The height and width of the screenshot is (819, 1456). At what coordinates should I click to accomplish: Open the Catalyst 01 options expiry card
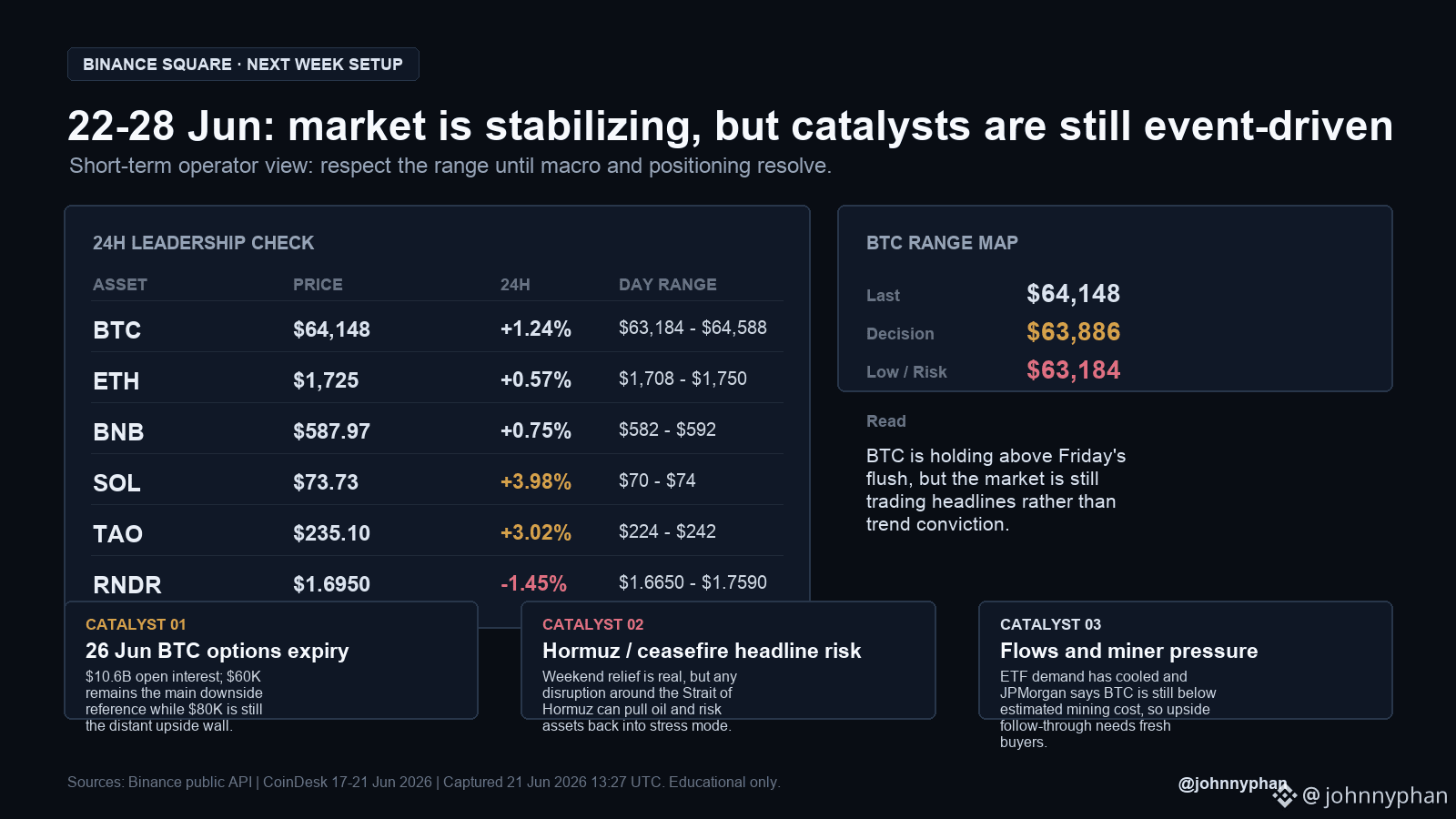[271, 660]
